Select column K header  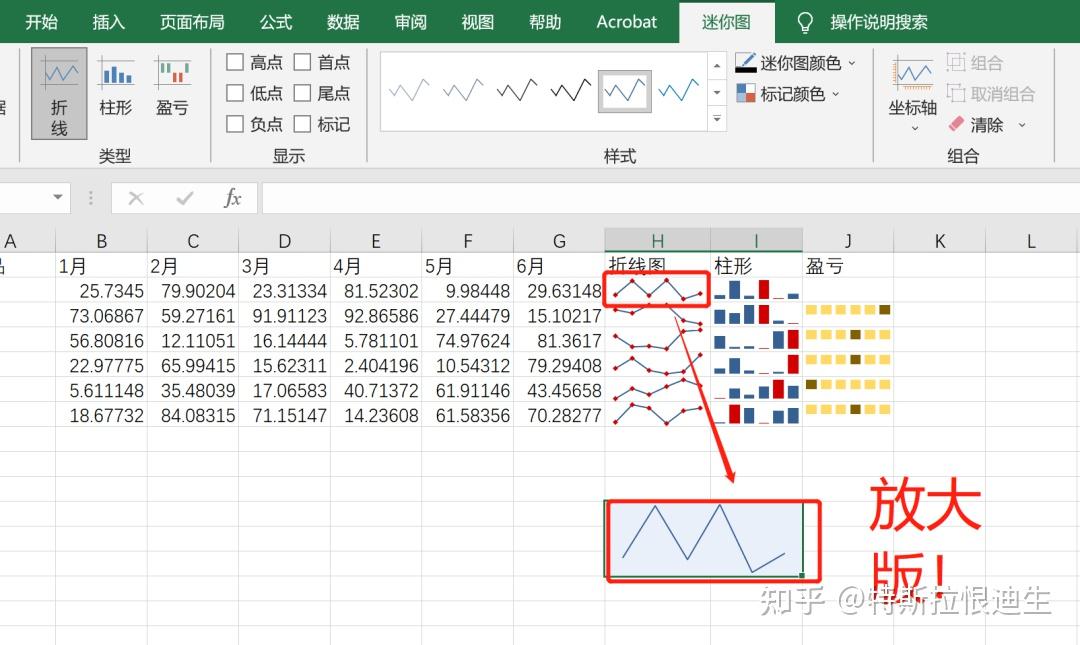tap(939, 241)
